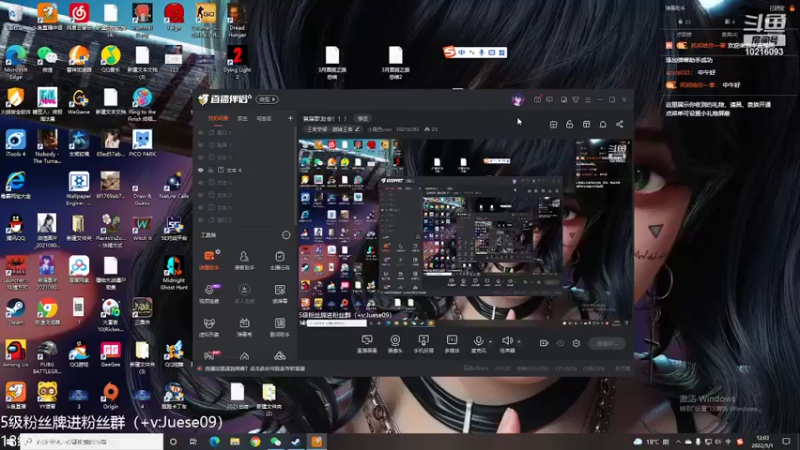Toggle visibility eye of 文本 4 source
Screen dimensions: 800x450
201,170
